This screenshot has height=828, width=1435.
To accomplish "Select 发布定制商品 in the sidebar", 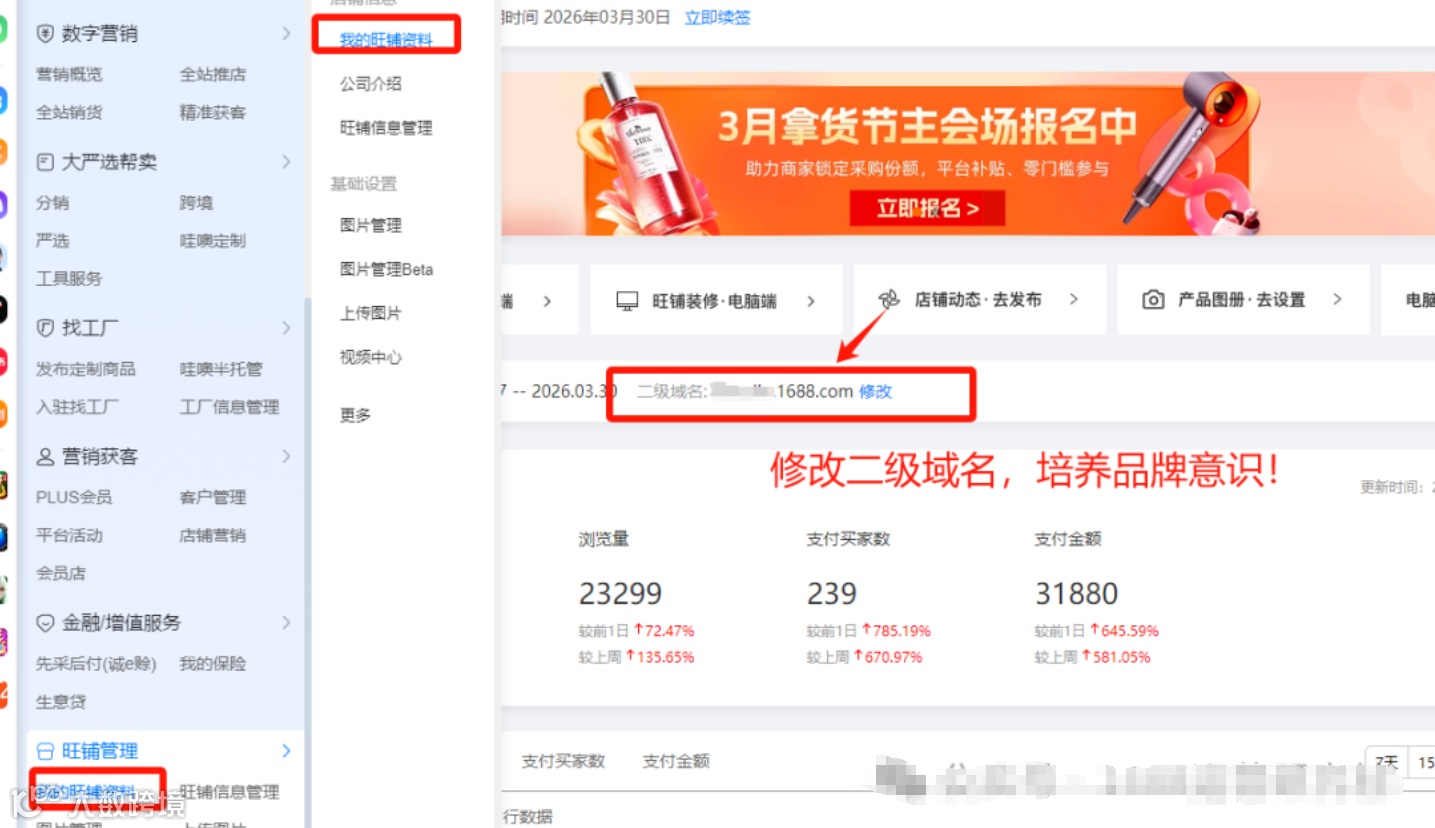I will coord(86,369).
